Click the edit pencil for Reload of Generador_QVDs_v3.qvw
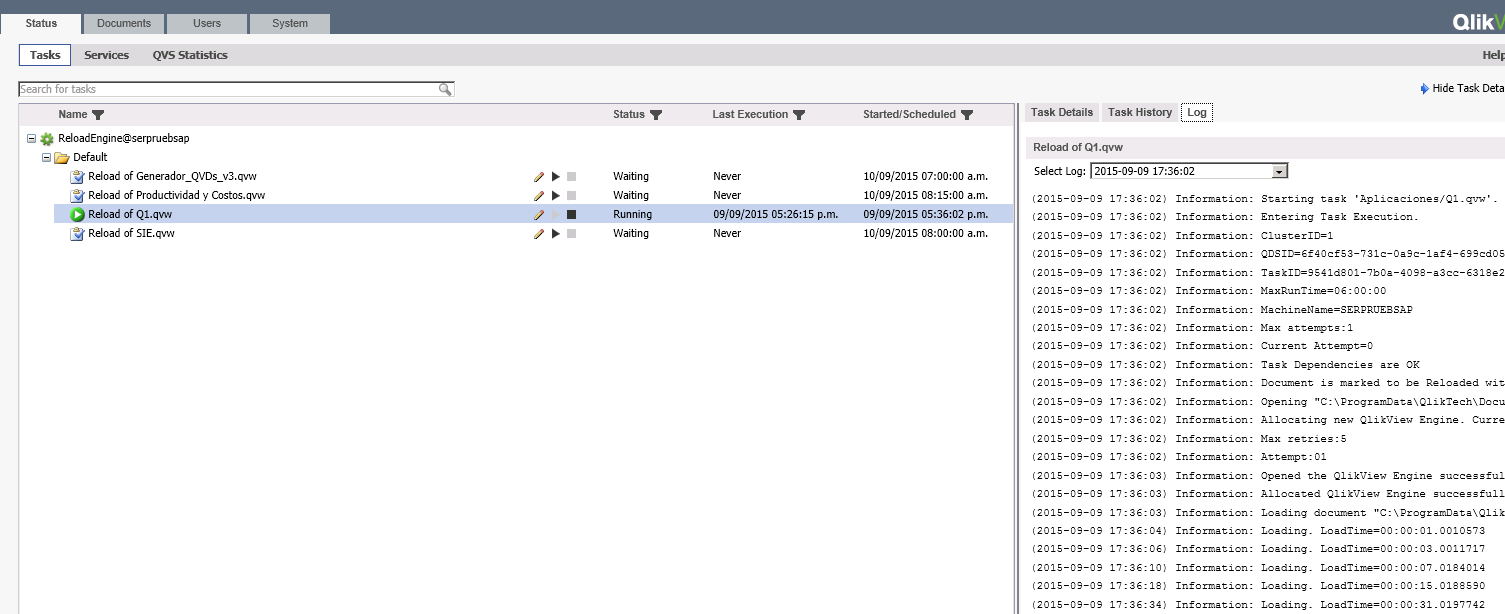Viewport: 1505px width, 614px height. click(539, 177)
